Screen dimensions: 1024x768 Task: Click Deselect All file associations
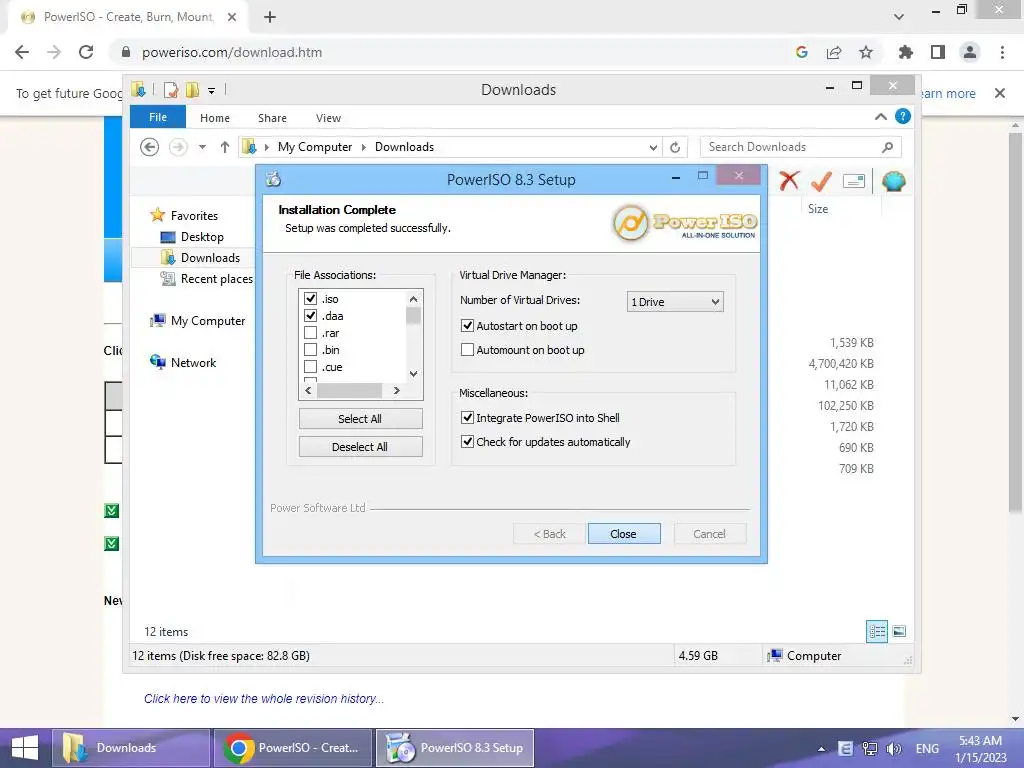360,447
